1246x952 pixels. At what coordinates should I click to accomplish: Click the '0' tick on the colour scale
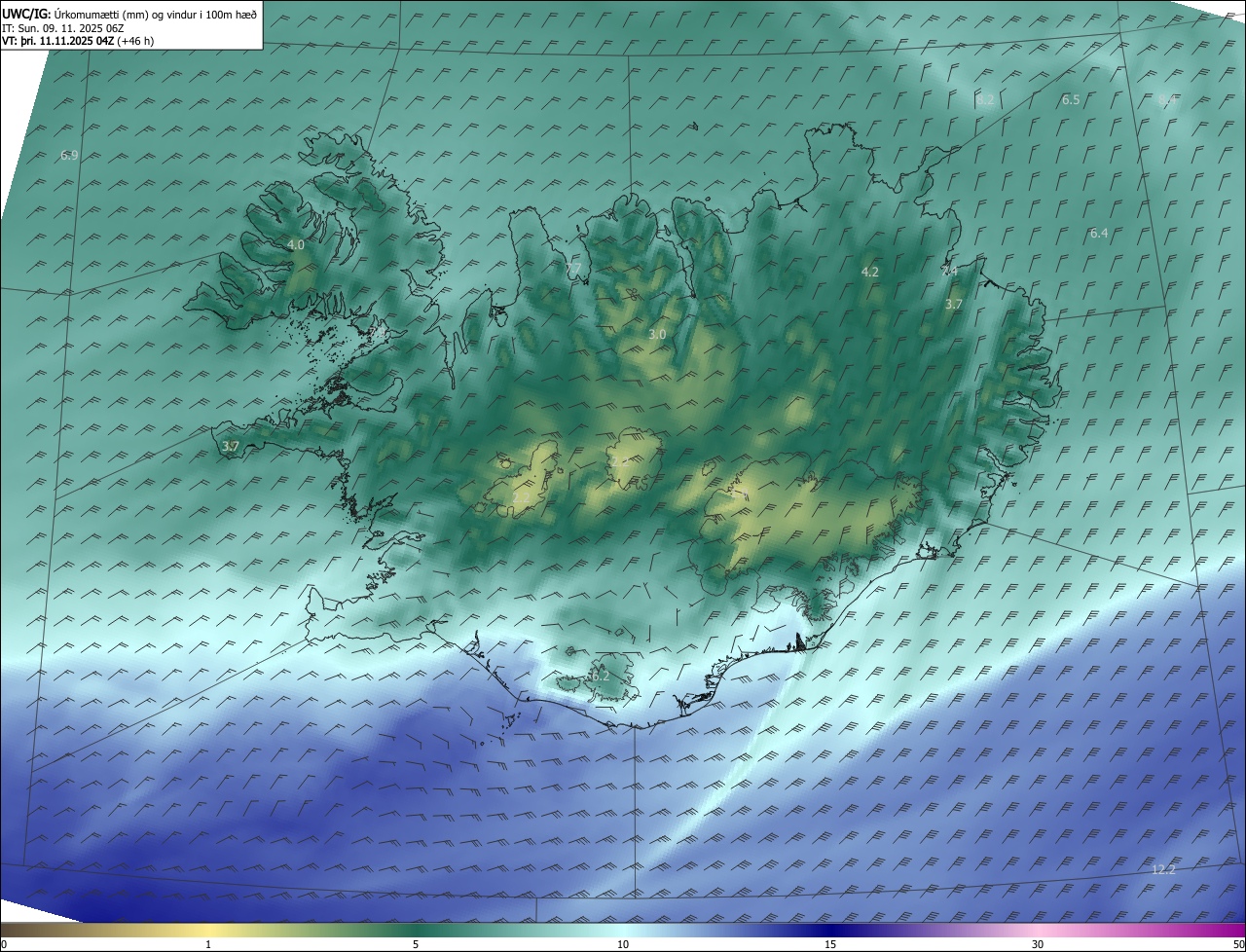coord(4,944)
